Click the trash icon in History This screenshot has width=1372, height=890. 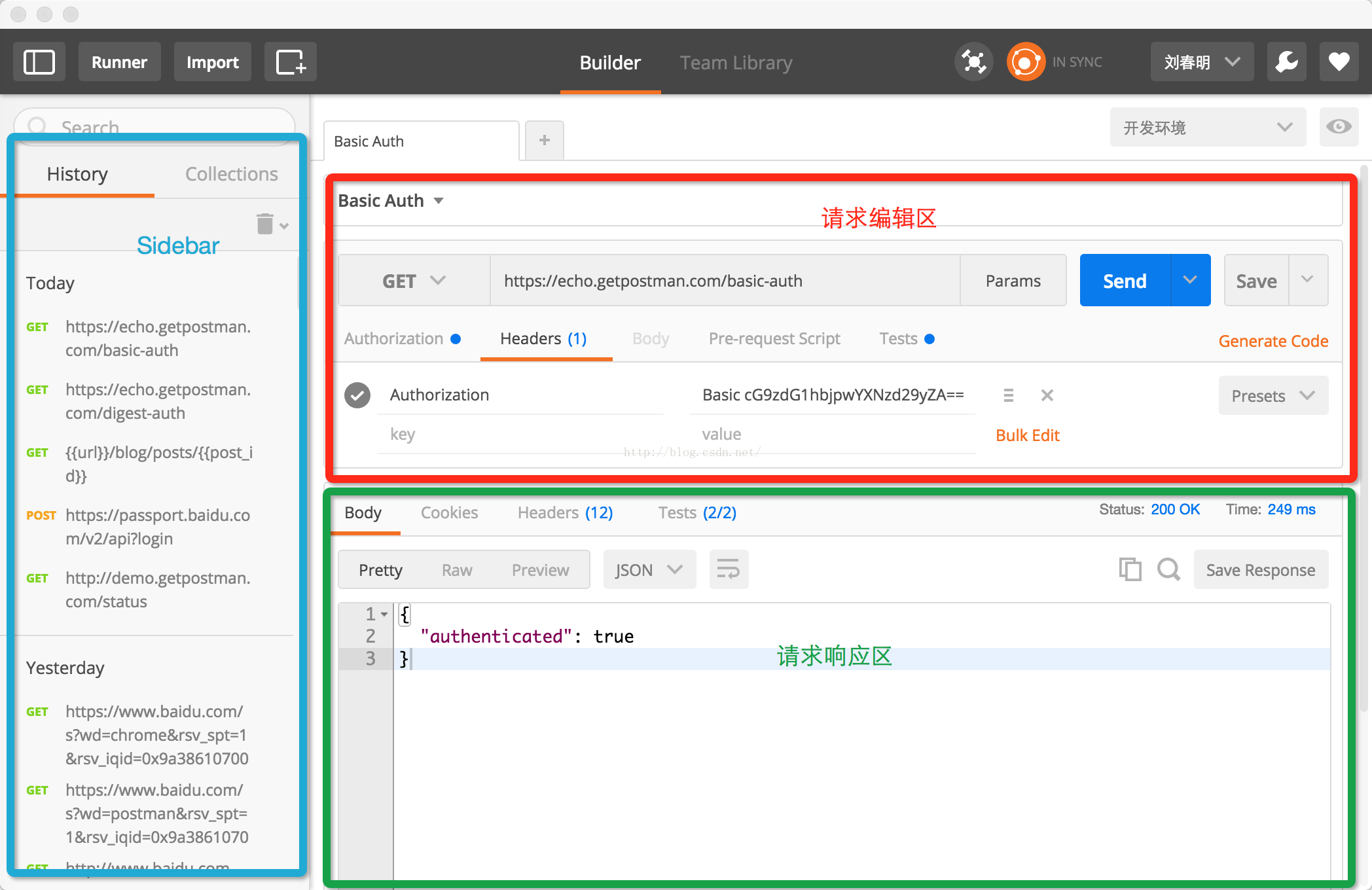265,224
